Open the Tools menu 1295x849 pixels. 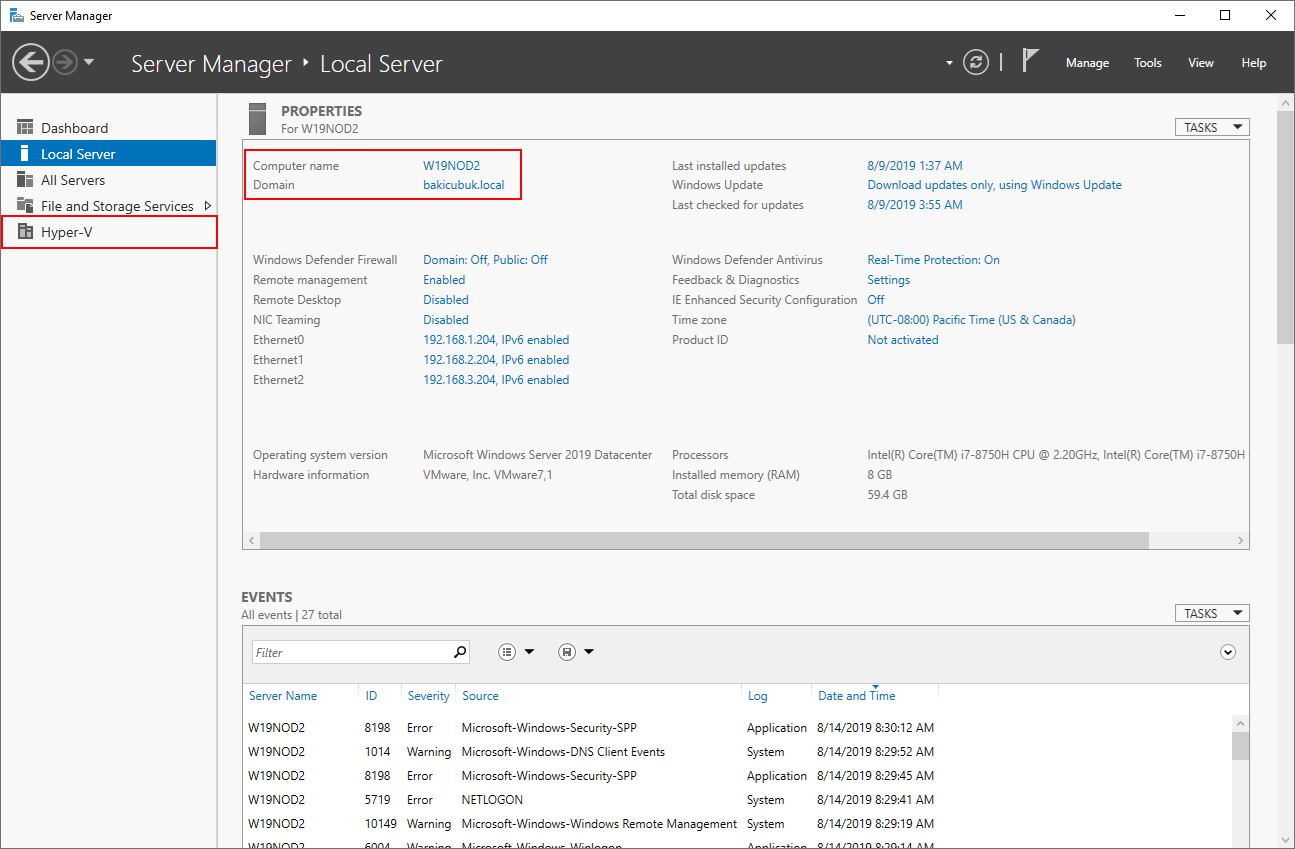1148,62
